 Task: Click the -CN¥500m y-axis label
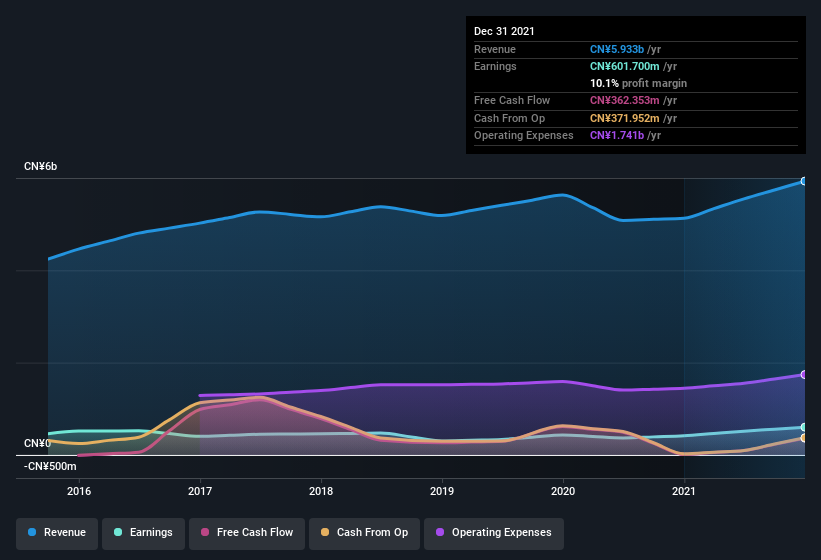point(50,466)
